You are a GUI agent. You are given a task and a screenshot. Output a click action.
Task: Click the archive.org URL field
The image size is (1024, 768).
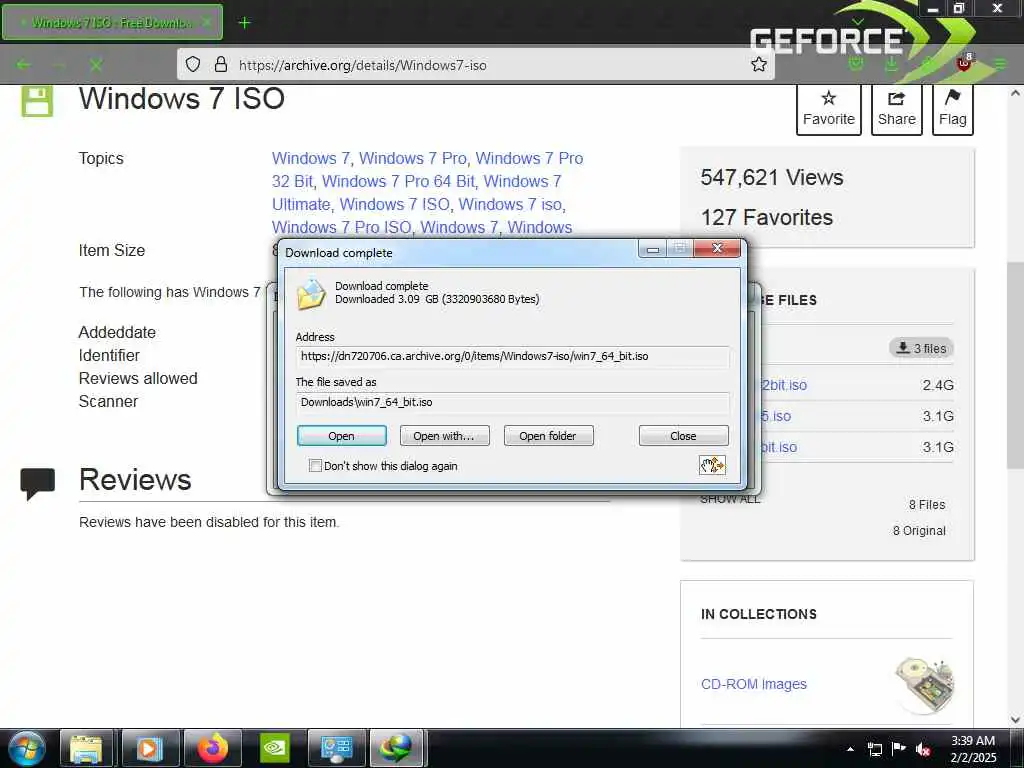coord(475,64)
